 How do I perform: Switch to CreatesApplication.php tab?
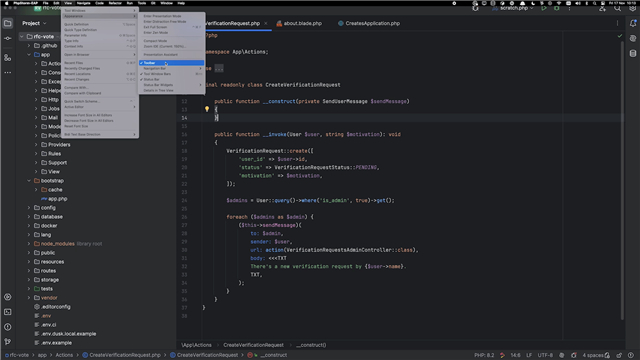click(369, 23)
